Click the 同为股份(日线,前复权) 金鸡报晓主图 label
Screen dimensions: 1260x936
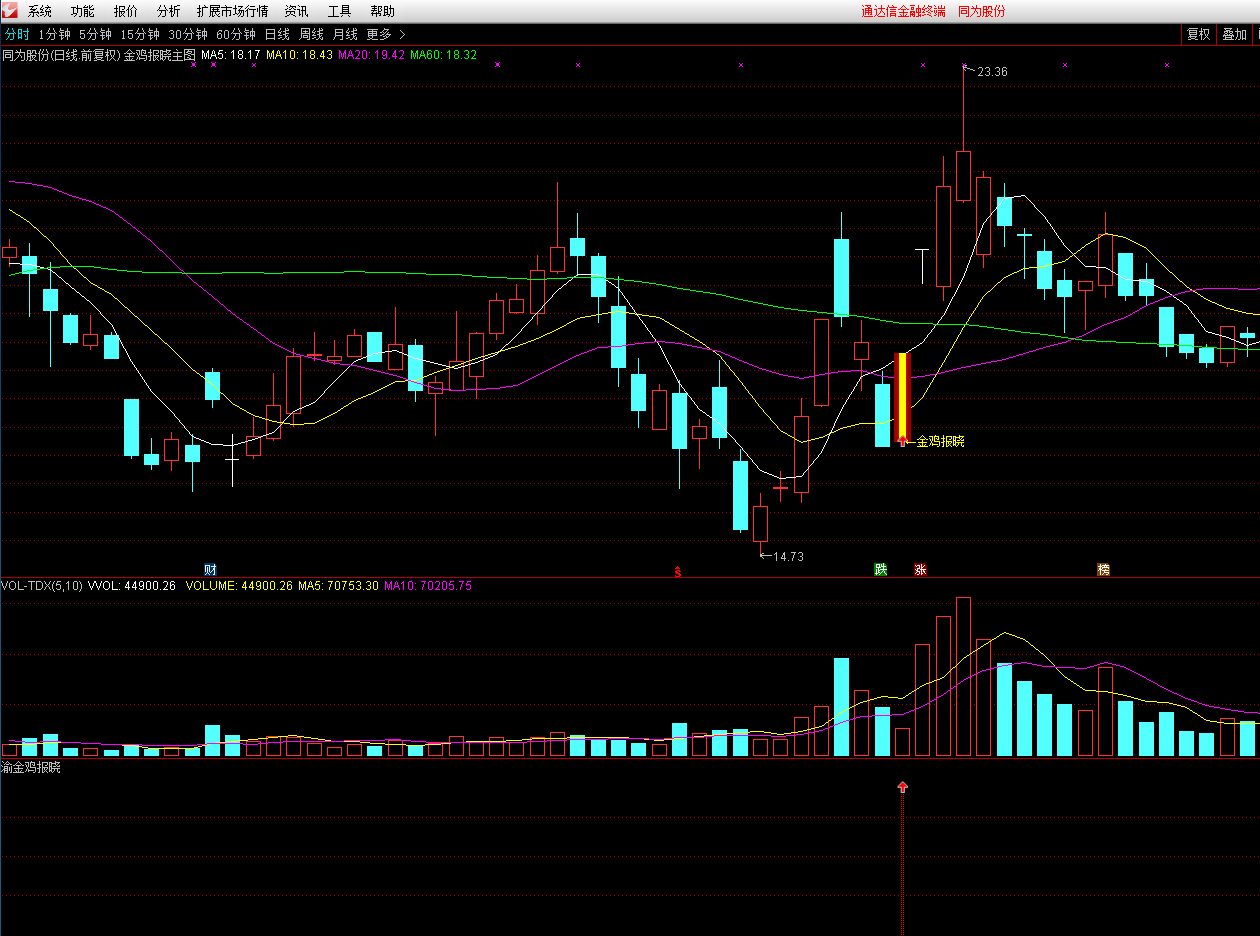pos(99,55)
